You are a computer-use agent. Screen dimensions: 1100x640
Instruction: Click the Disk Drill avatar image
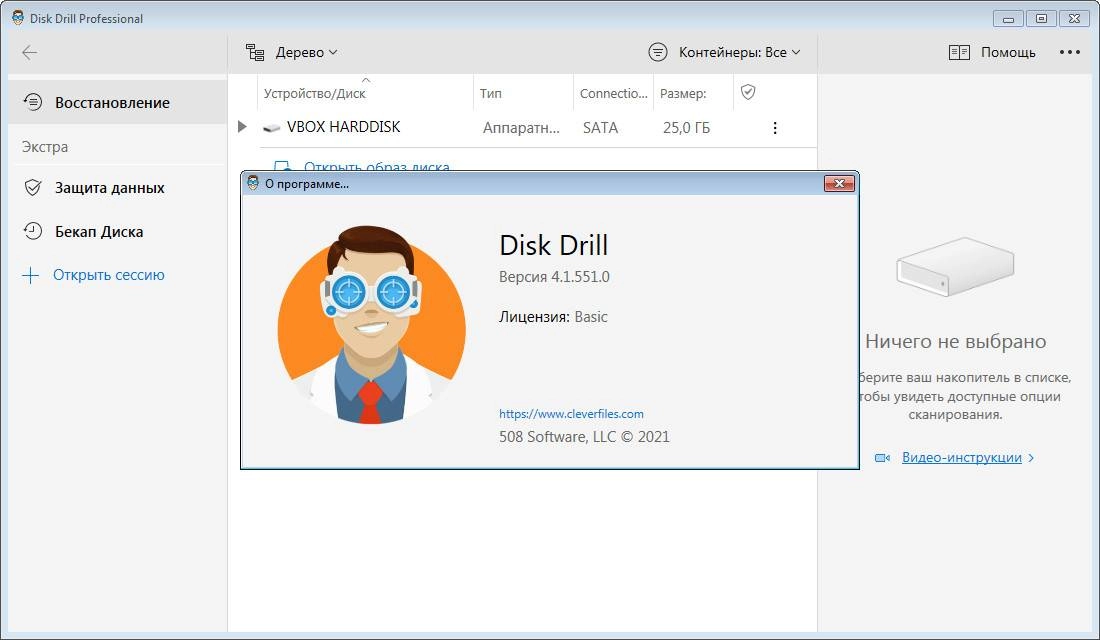click(371, 324)
